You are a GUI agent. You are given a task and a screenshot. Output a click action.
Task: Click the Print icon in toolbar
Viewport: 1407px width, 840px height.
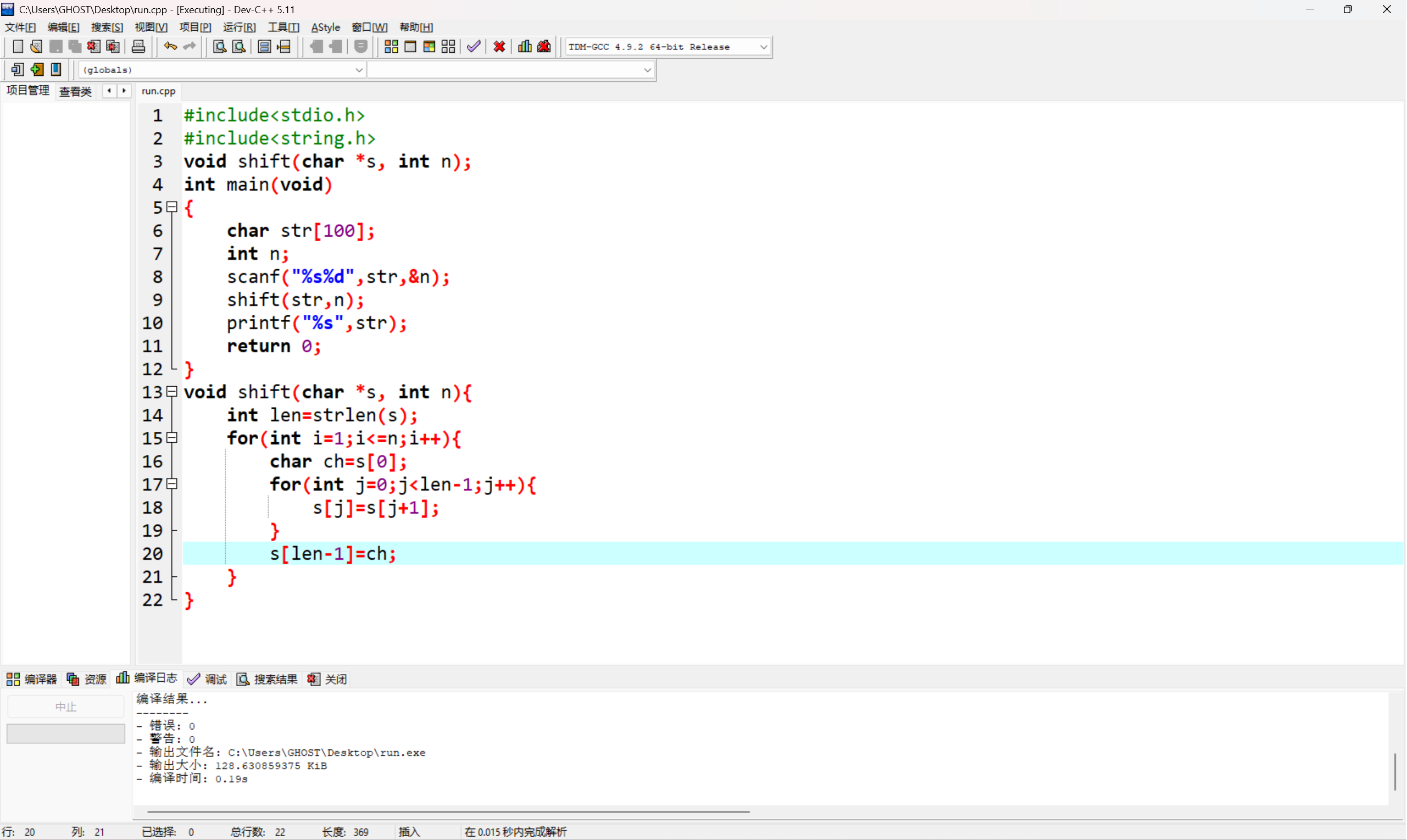click(138, 47)
